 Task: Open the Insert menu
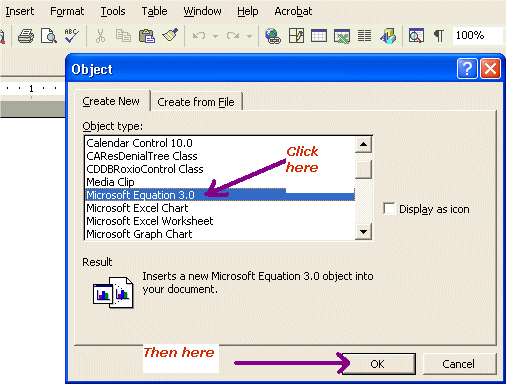point(19,11)
